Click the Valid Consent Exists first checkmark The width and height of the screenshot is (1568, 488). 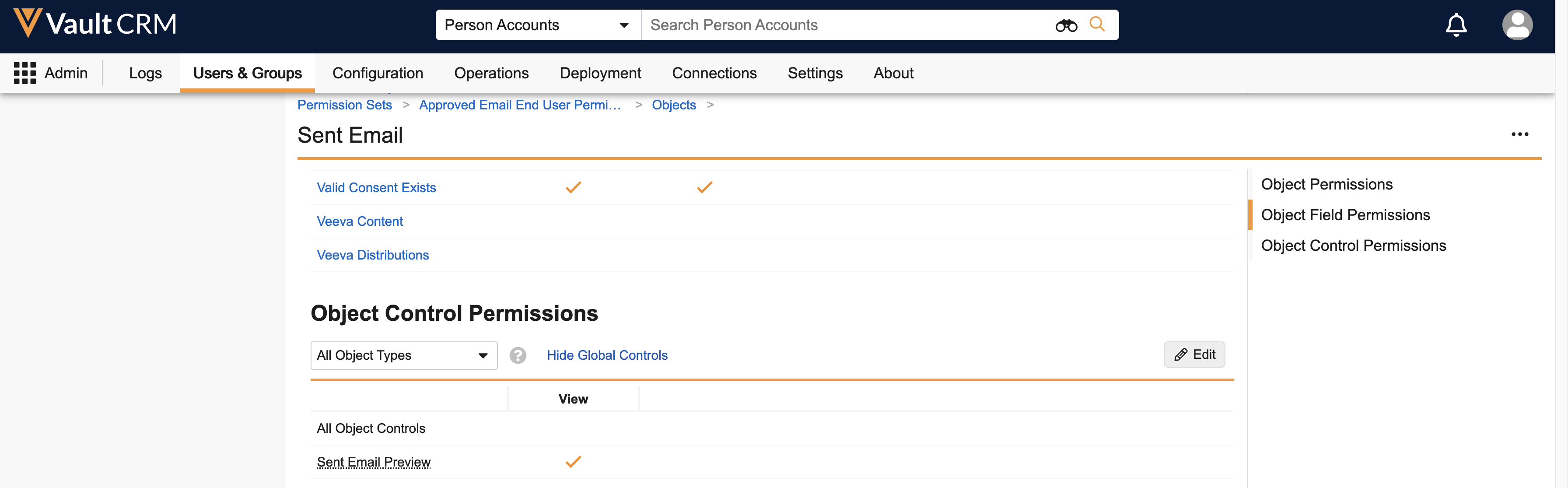click(x=573, y=188)
